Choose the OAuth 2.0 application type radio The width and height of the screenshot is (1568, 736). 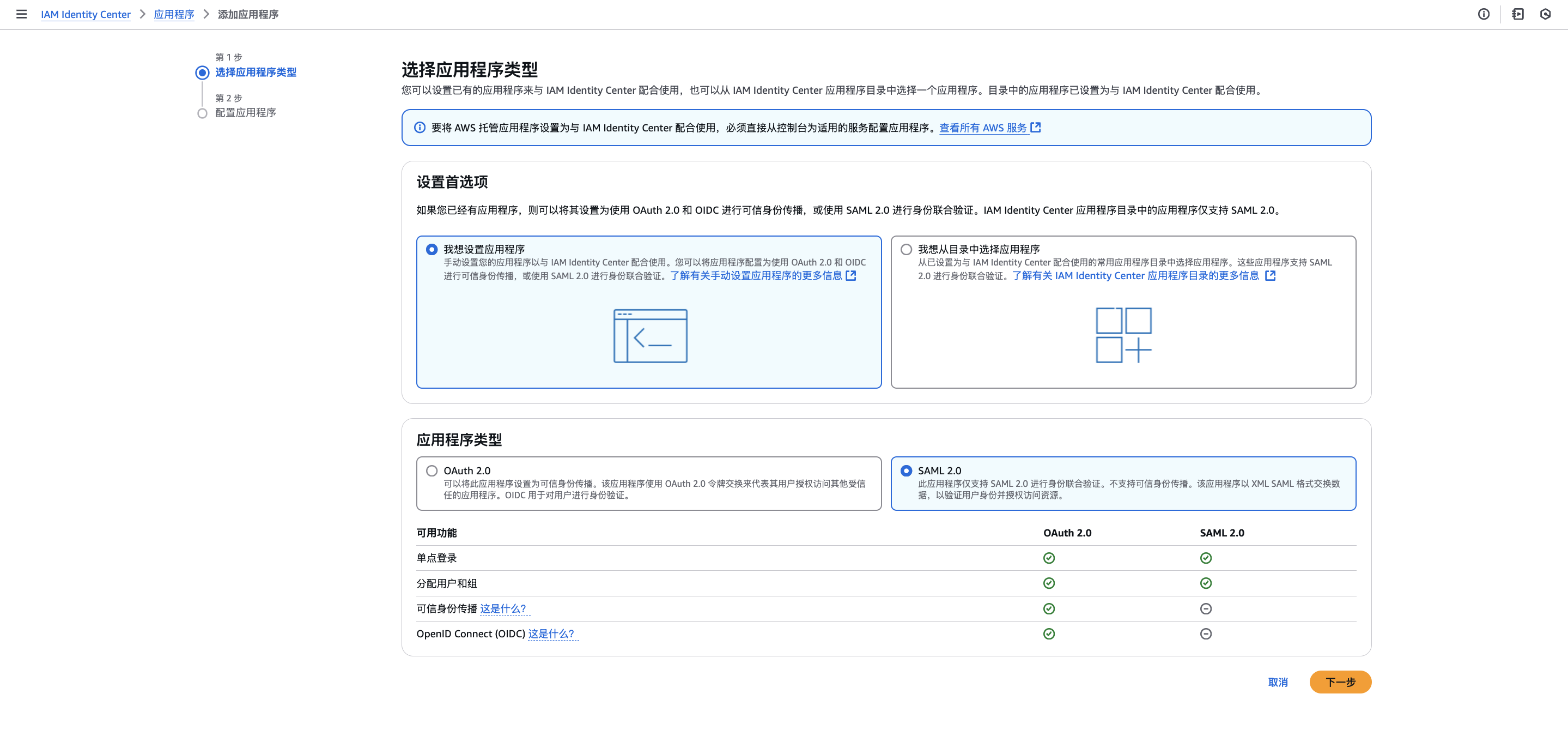(x=431, y=471)
